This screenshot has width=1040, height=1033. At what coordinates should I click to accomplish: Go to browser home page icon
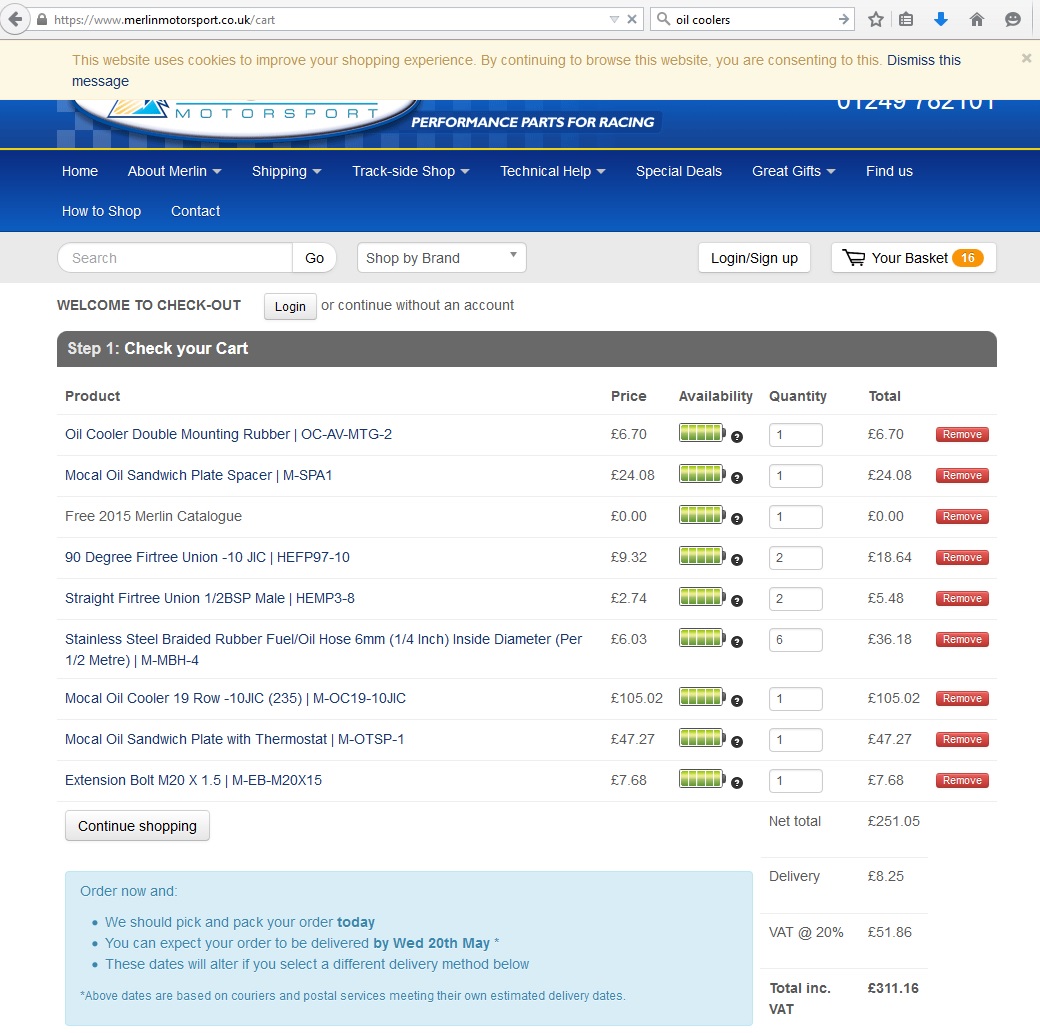(x=976, y=19)
